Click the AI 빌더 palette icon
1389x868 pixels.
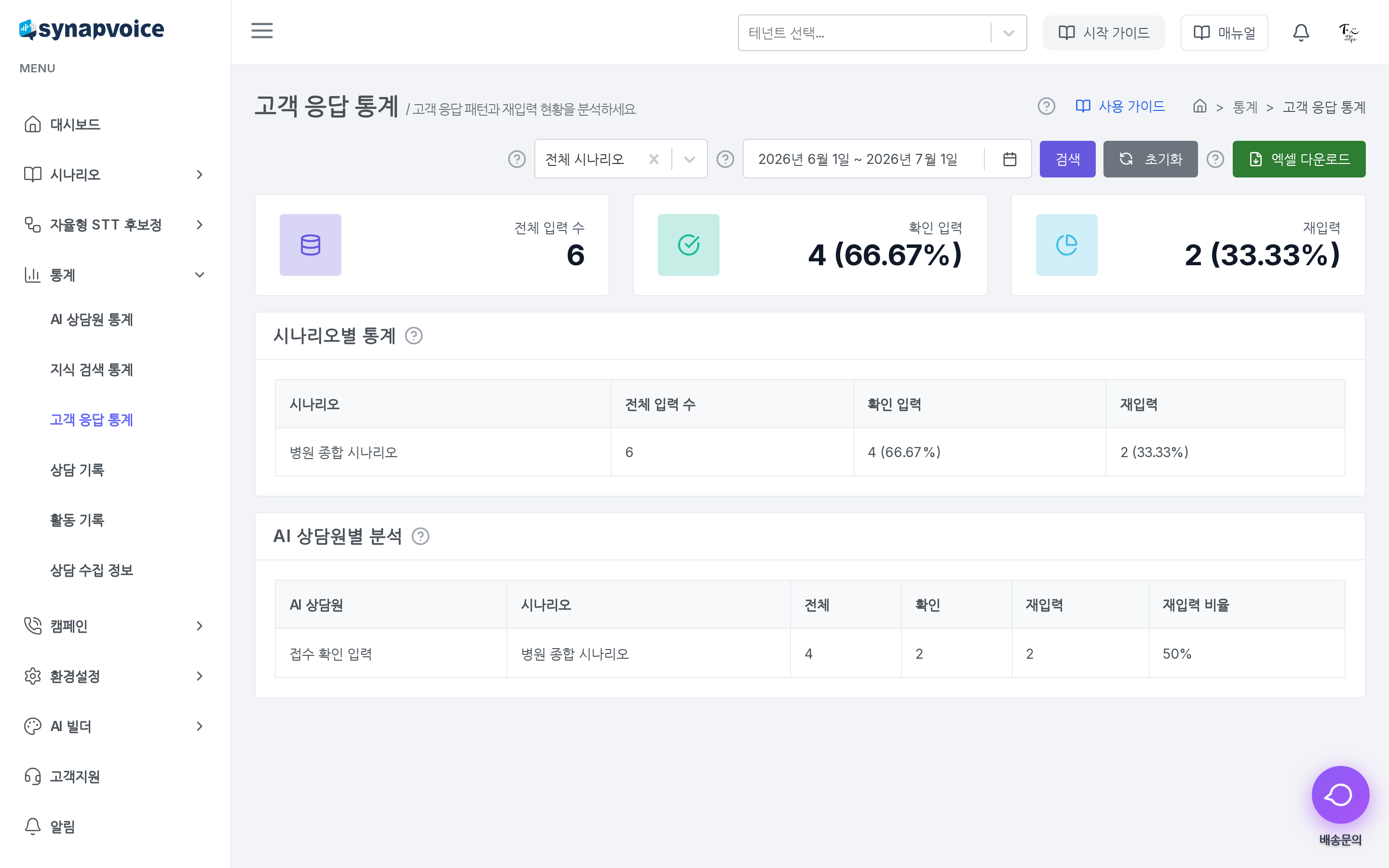[x=33, y=726]
